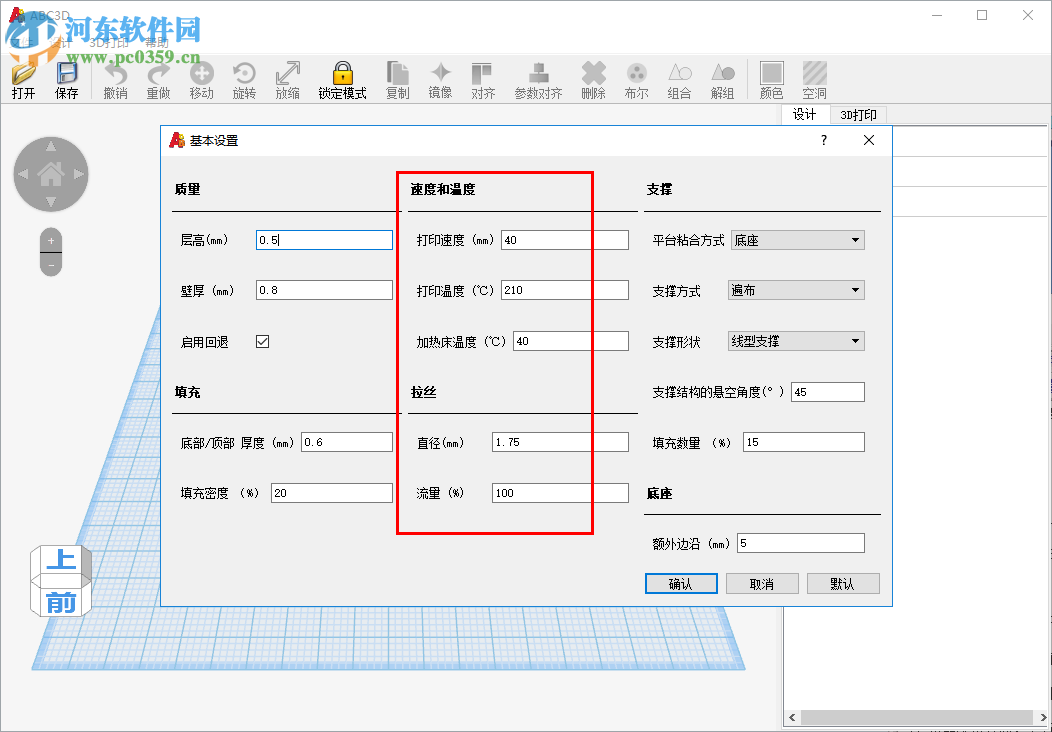The image size is (1052, 732).
Task: Click the Confirm (确认) button
Action: click(x=681, y=584)
